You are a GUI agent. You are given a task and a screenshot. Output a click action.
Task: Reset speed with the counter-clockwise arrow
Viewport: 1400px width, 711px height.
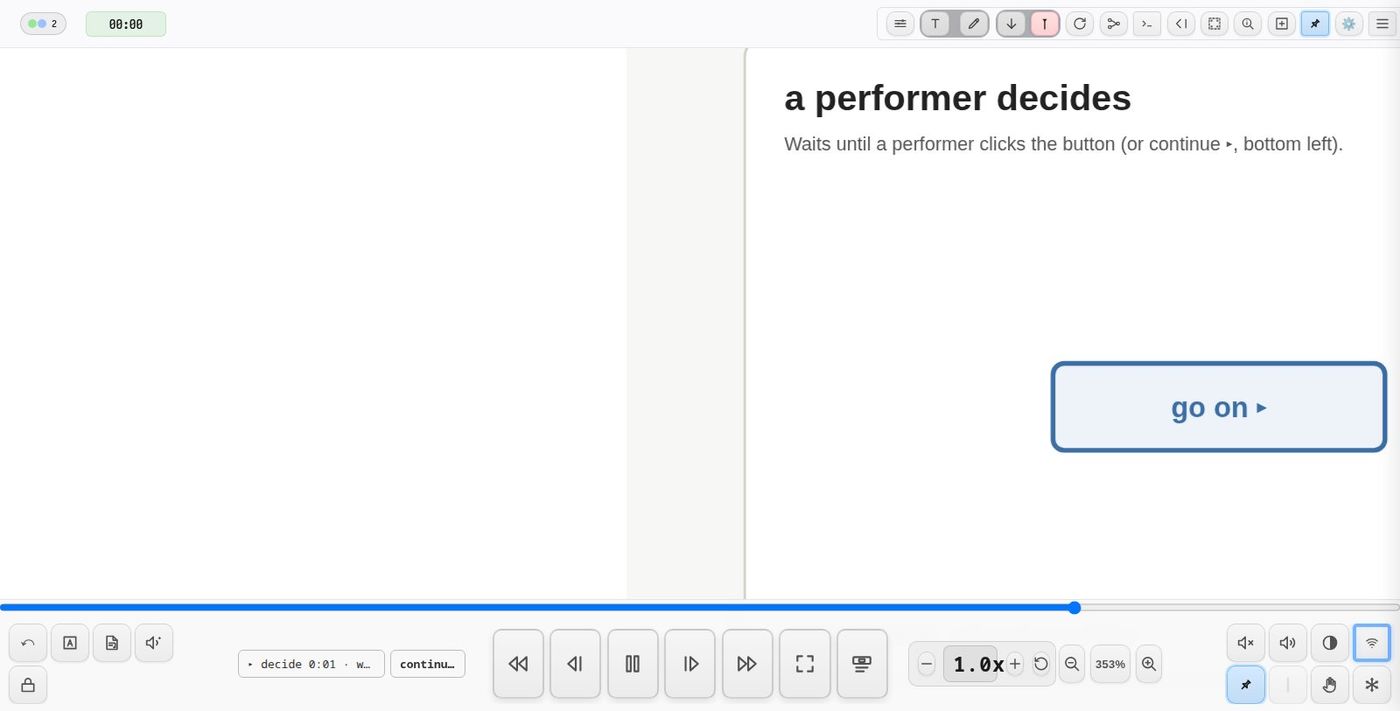pos(1041,664)
